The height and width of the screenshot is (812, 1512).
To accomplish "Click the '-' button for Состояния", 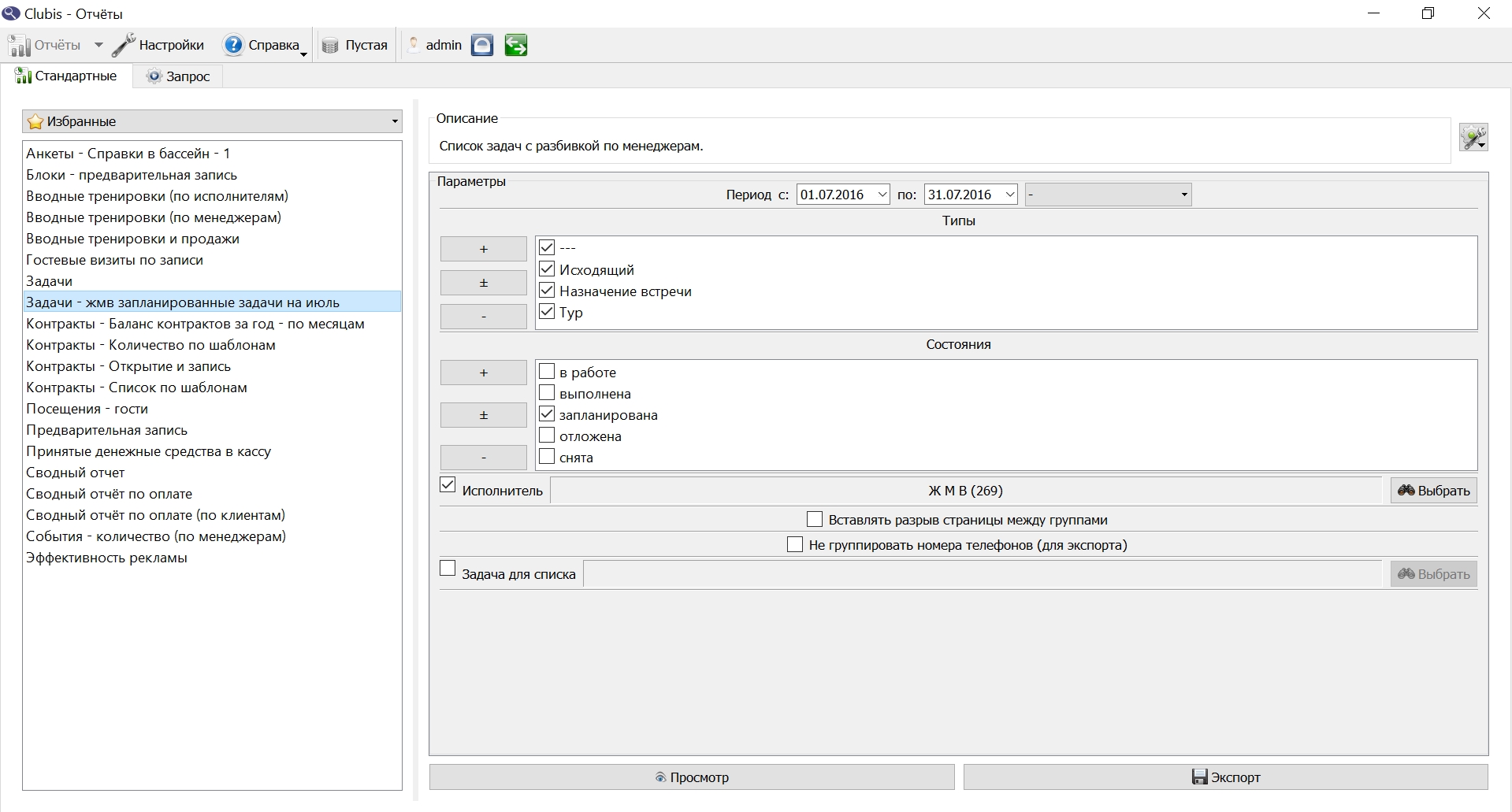I will [483, 458].
